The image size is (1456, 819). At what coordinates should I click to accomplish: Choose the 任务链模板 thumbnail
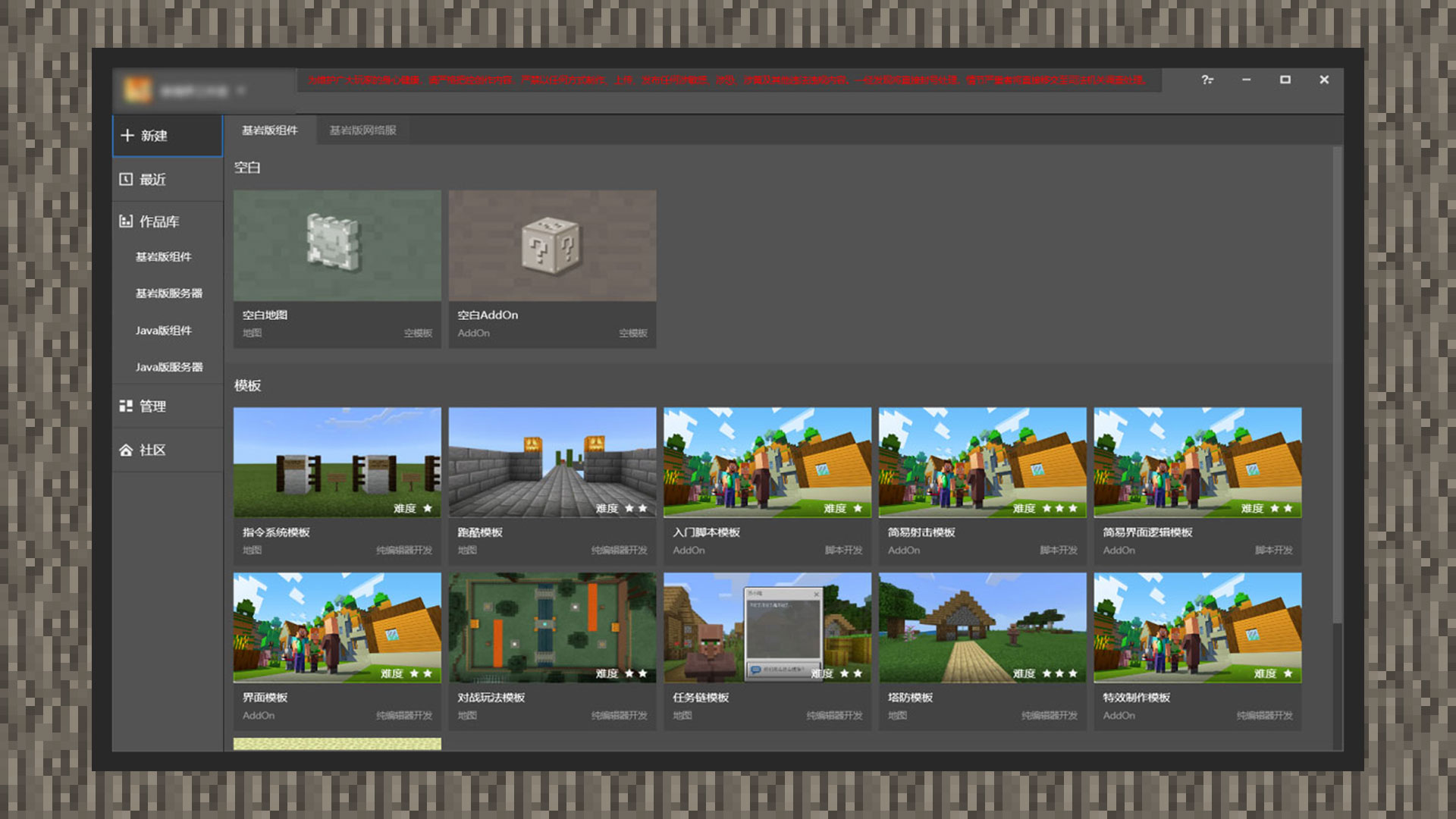pos(767,628)
